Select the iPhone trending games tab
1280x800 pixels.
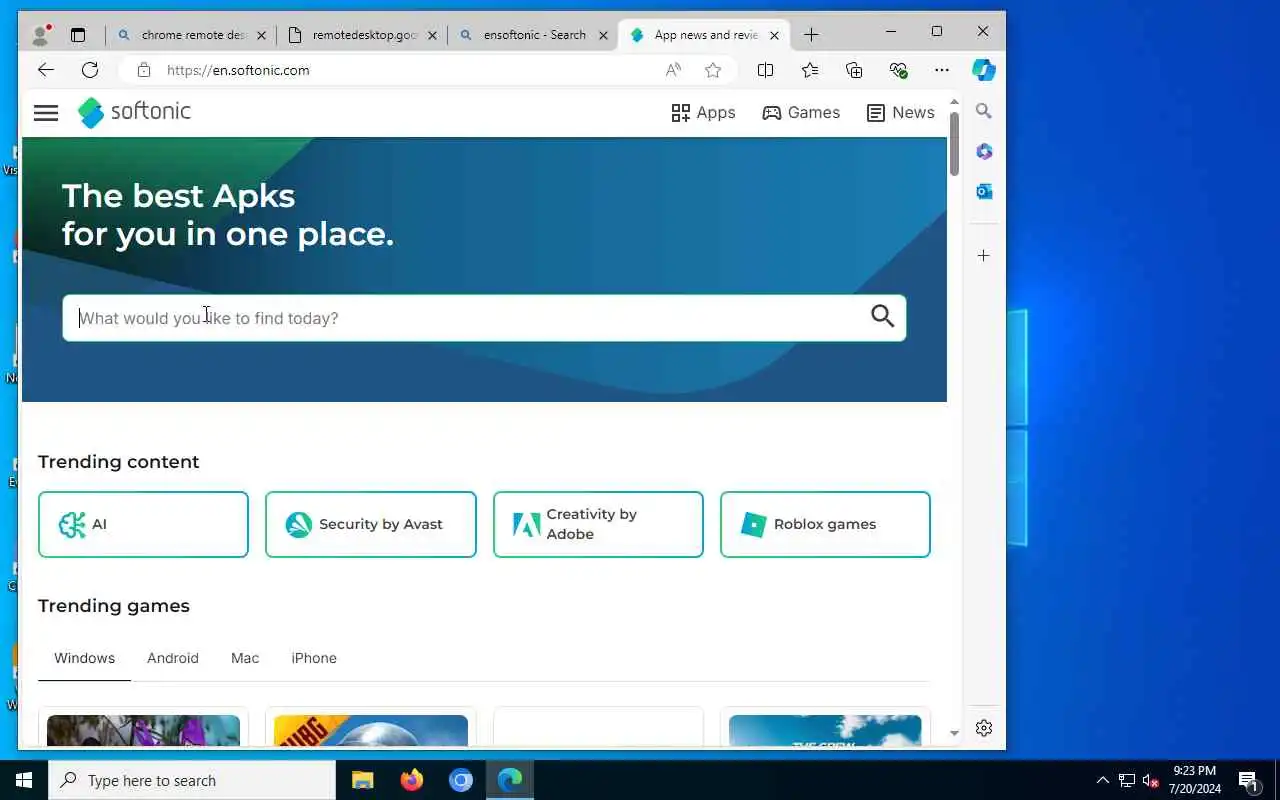pyautogui.click(x=314, y=658)
